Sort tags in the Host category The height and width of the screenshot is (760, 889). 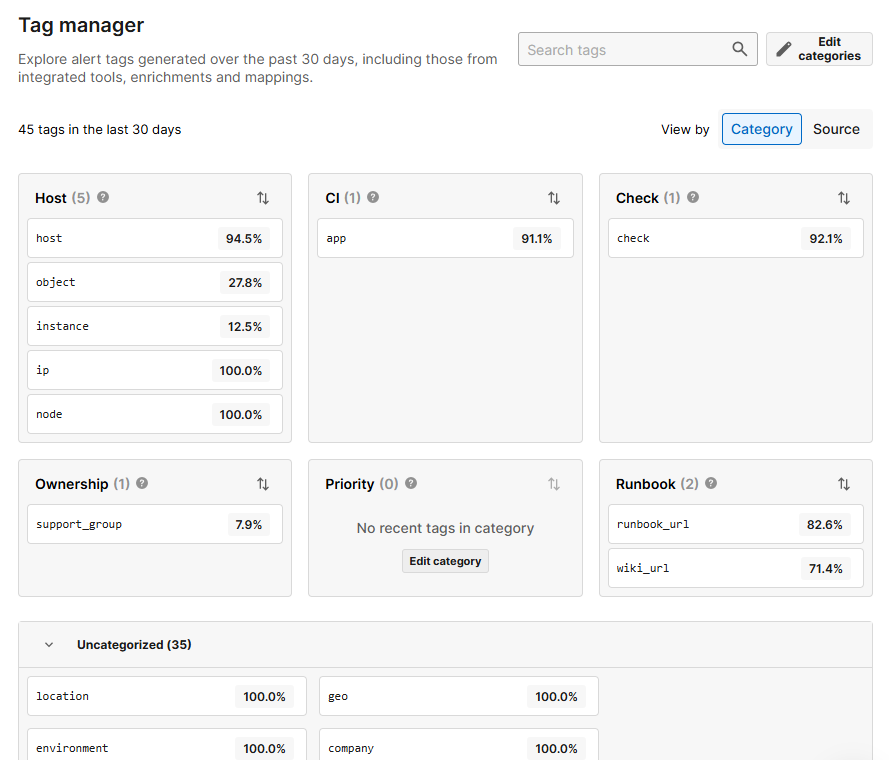(x=263, y=198)
